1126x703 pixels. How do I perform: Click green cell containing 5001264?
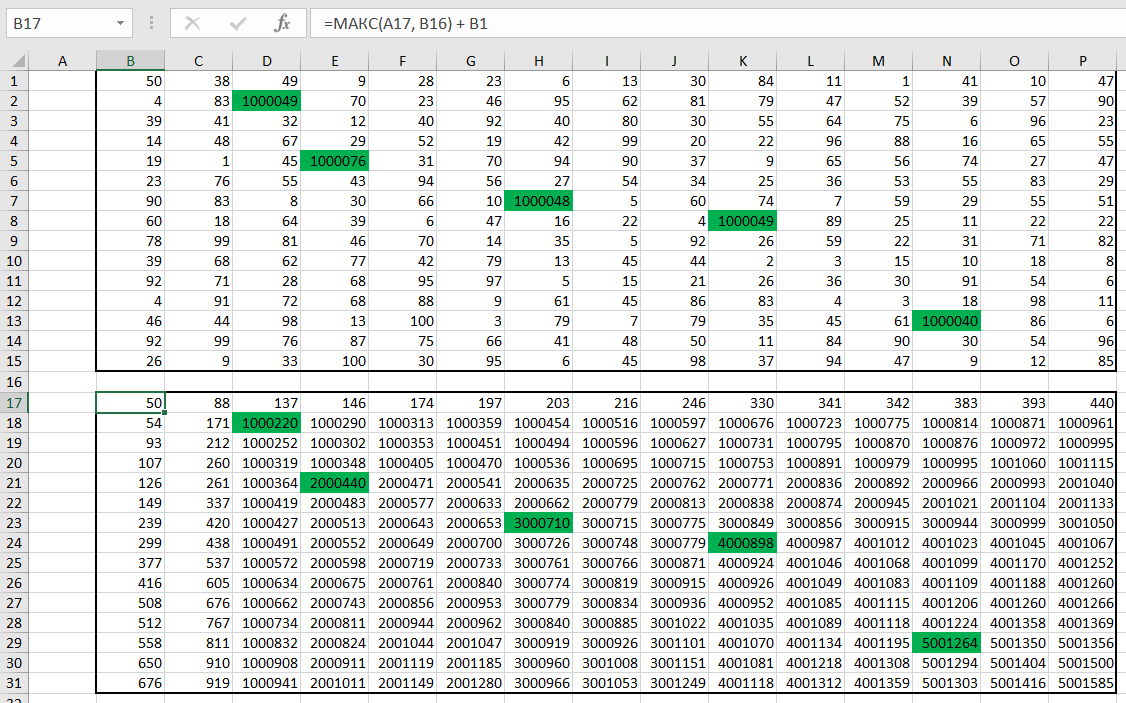(x=946, y=643)
